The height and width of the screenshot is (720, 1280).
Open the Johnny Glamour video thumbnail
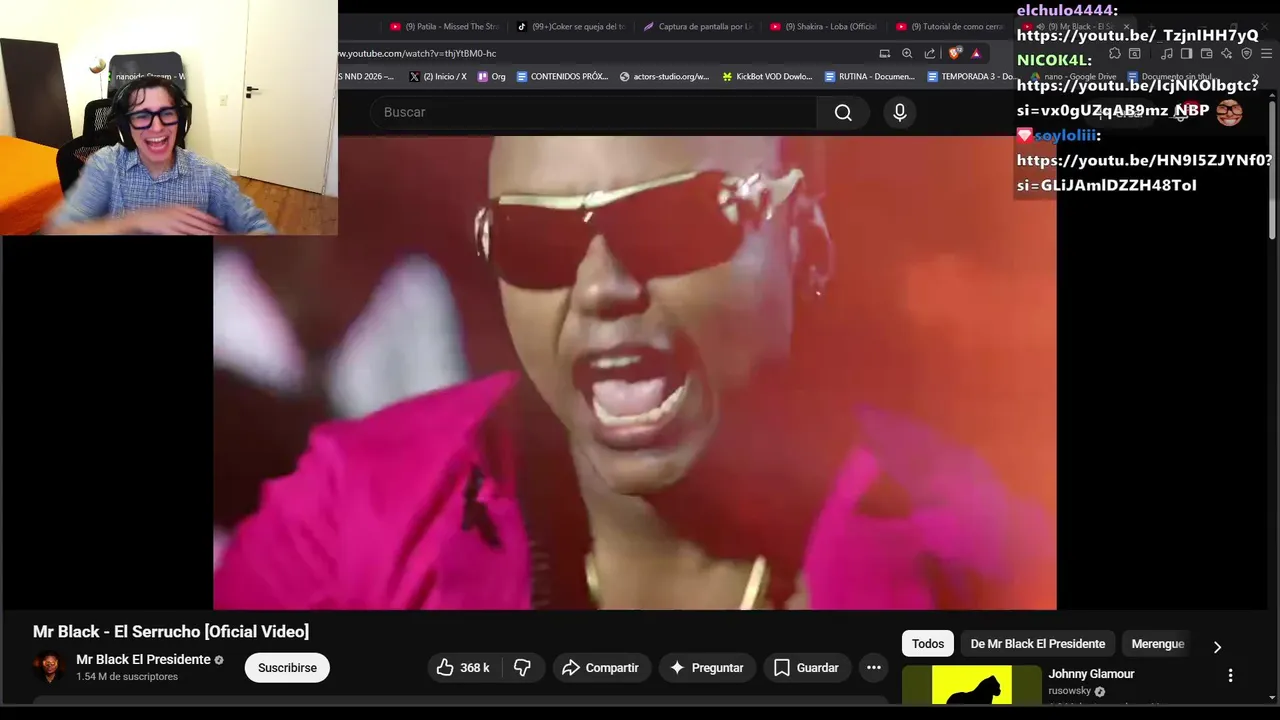tap(972, 685)
